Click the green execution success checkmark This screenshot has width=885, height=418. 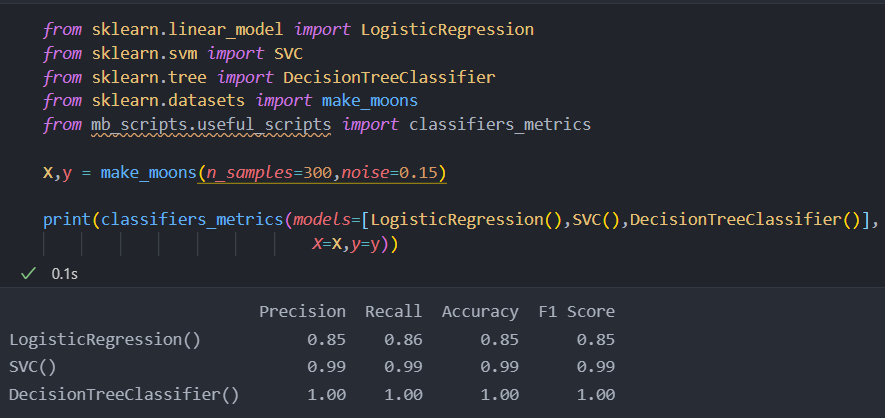pyautogui.click(x=27, y=272)
